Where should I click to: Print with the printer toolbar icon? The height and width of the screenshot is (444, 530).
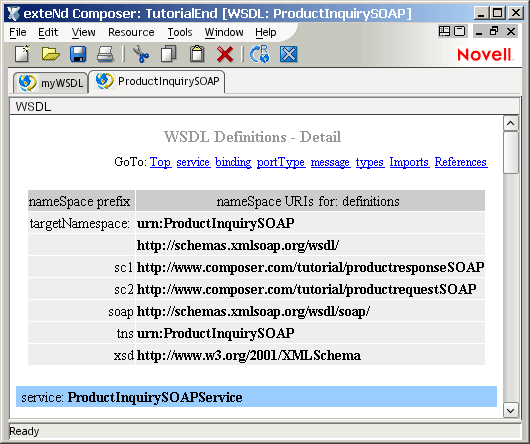click(x=105, y=54)
